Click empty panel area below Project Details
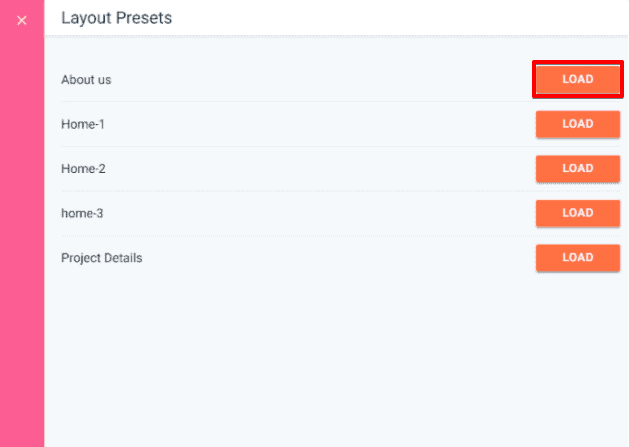This screenshot has width=629, height=447. pos(330,360)
